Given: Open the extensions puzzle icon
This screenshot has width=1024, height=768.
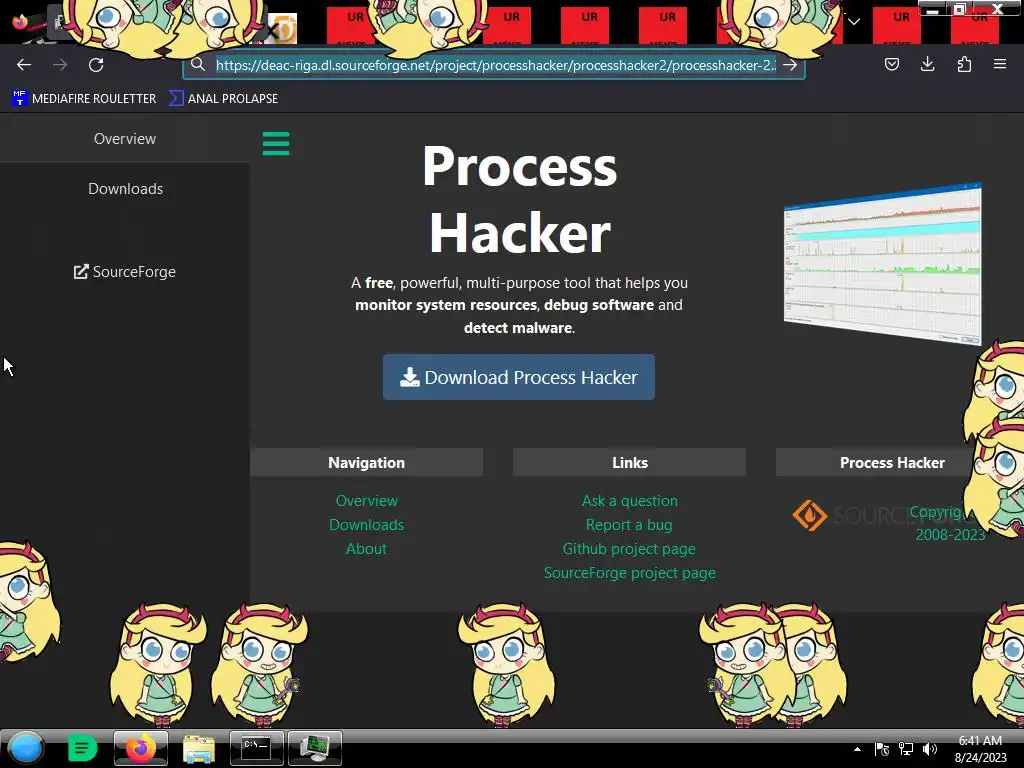Looking at the screenshot, I should point(964,64).
